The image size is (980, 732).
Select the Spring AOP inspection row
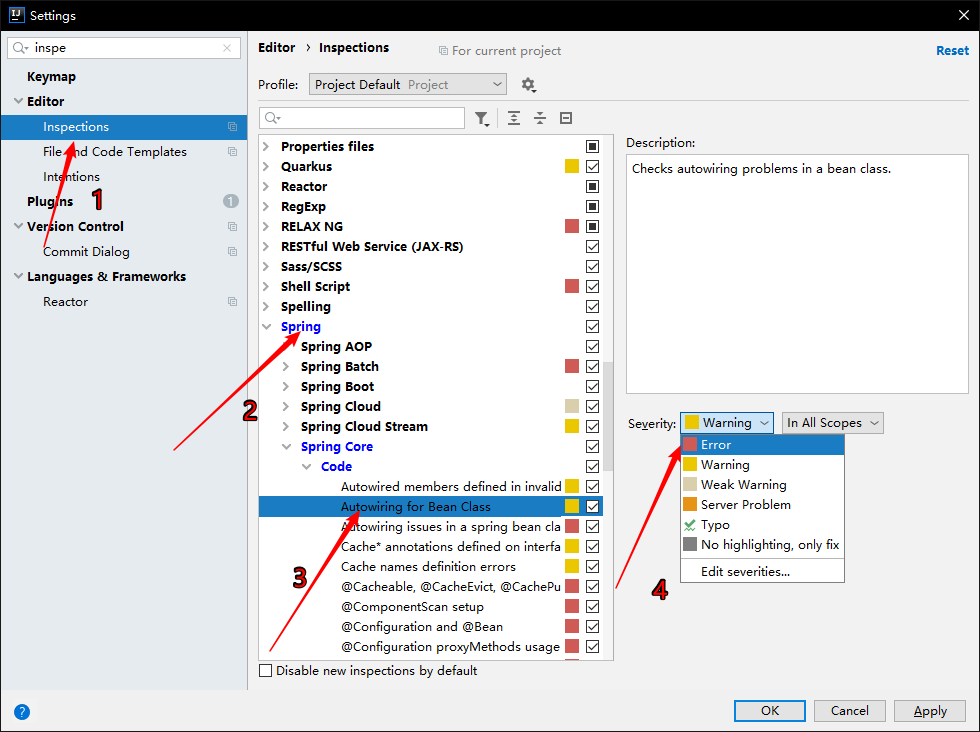pyautogui.click(x=431, y=346)
